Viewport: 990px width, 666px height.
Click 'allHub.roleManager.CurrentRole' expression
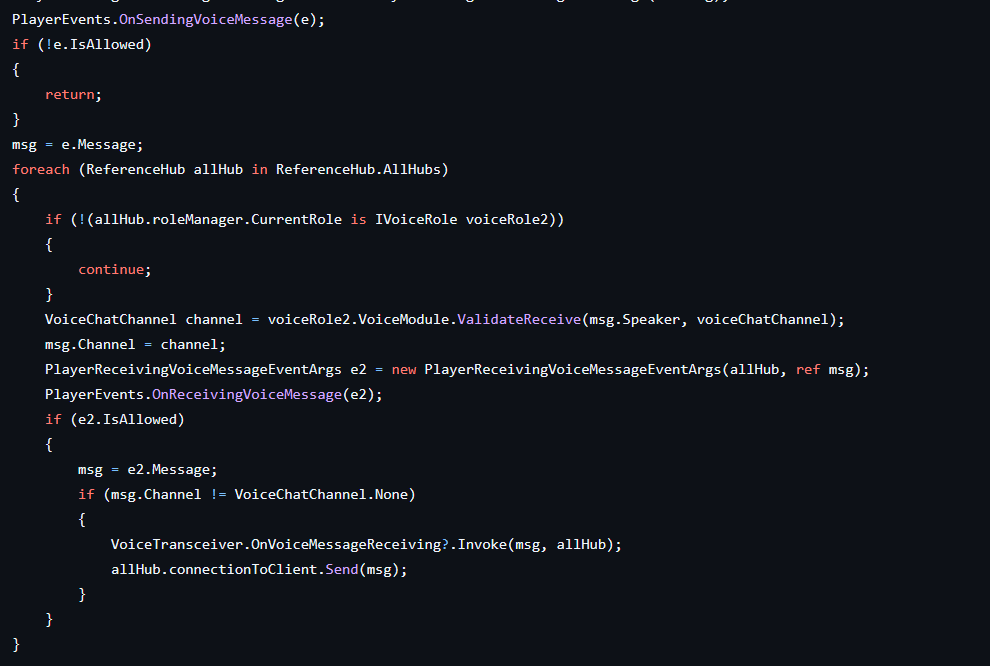pos(218,220)
